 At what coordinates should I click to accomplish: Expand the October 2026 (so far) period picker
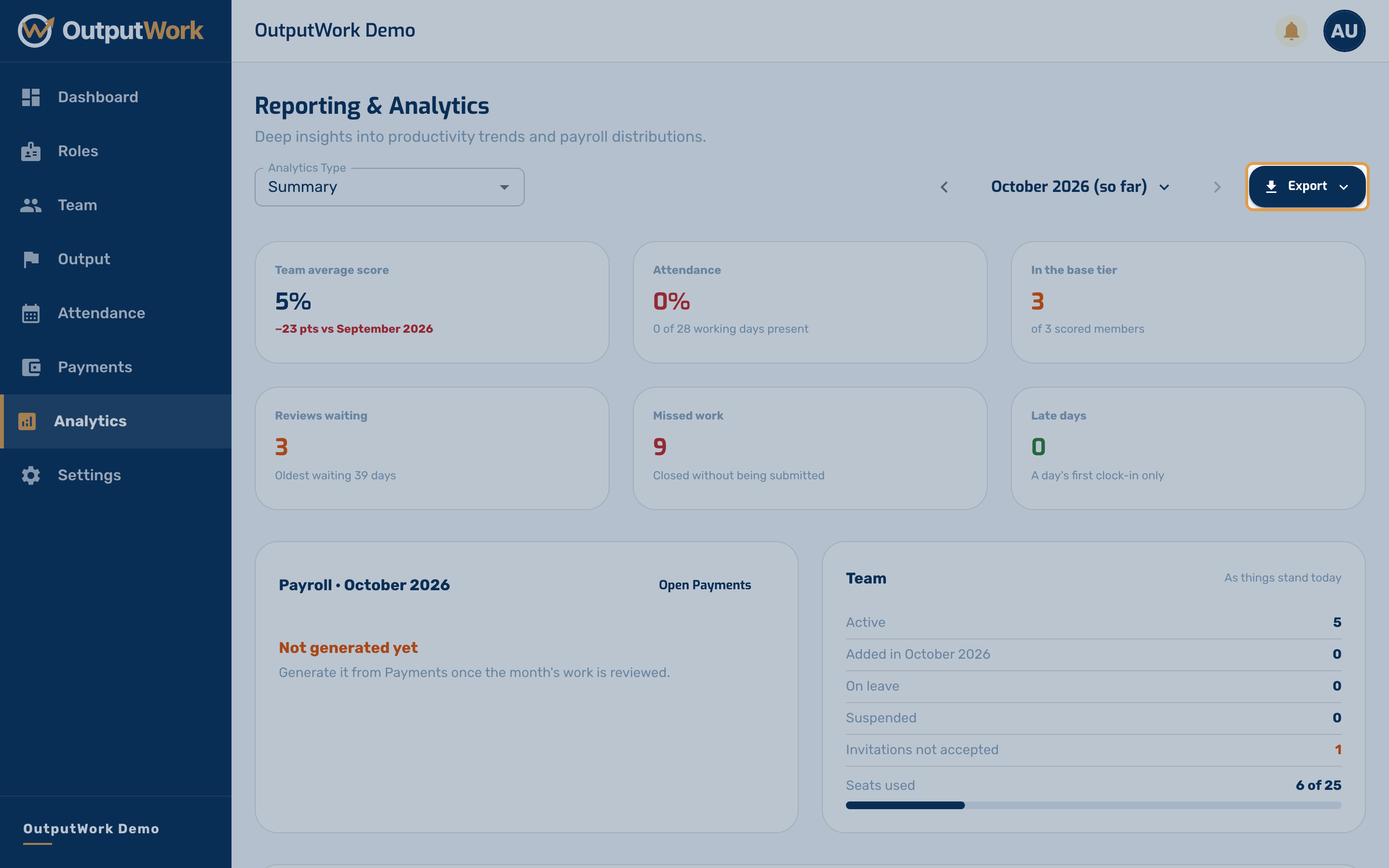[x=1080, y=187]
